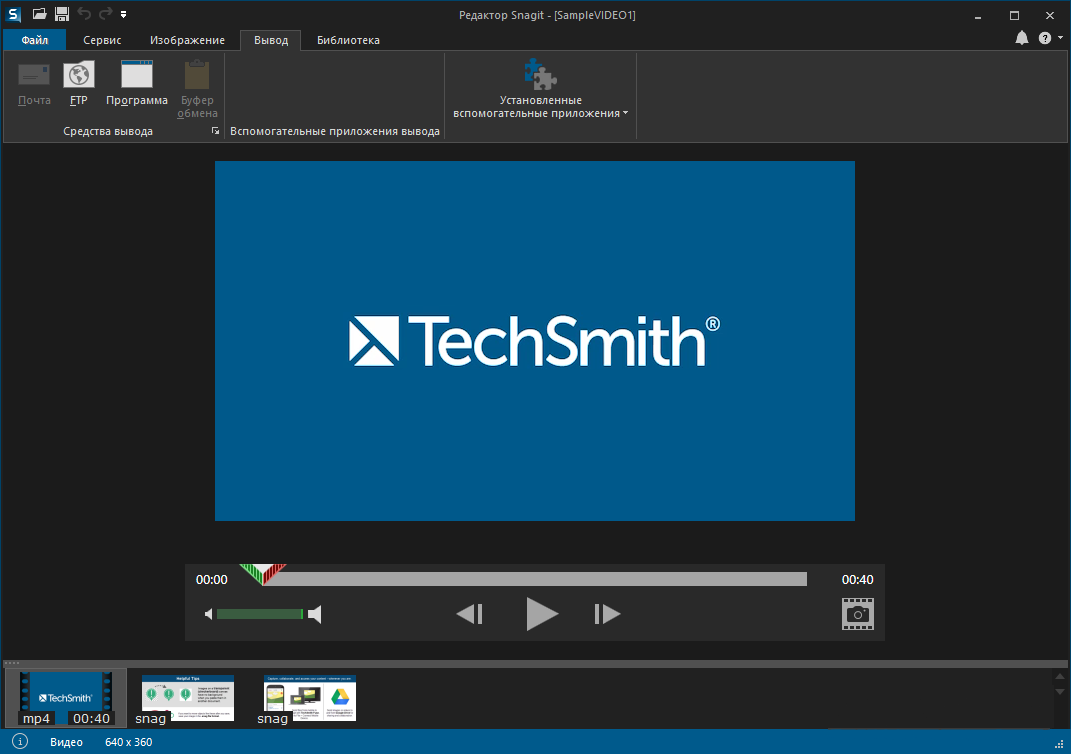Click the FTP output icon
Viewport: 1071px width, 754px height.
point(78,76)
